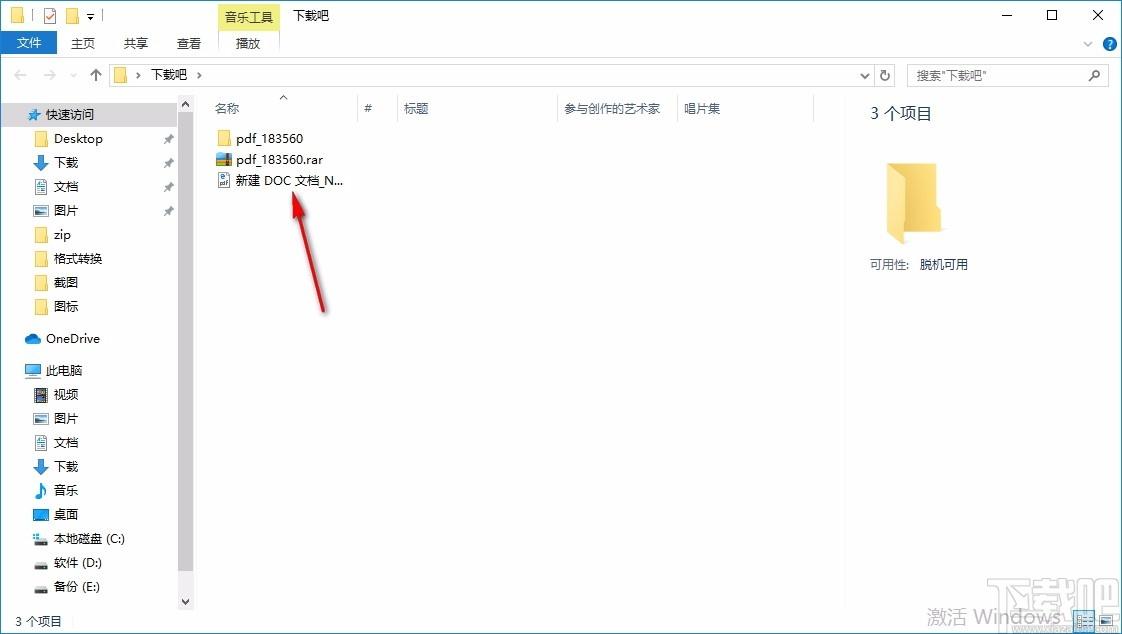Screen dimensions: 1122x634
Task: Open 视频 under 此电脑
Action: 66,394
